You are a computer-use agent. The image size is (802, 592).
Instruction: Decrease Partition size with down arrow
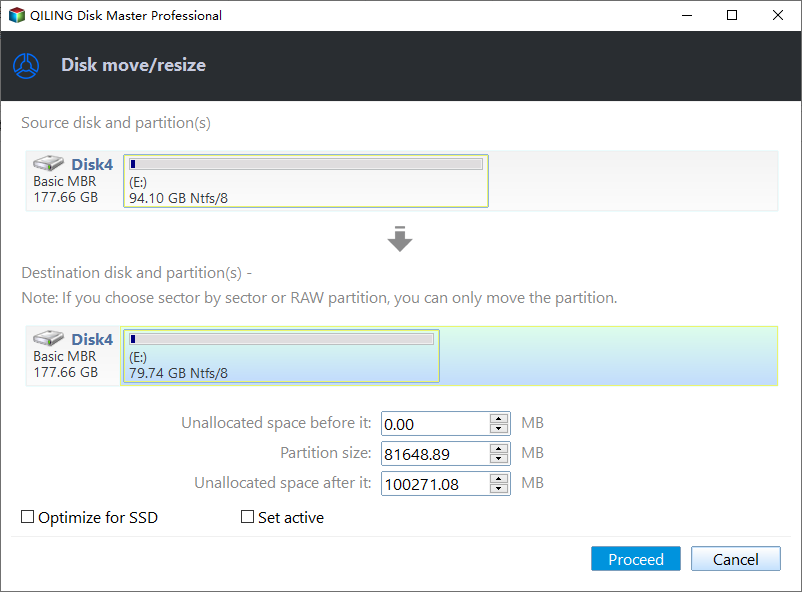click(x=499, y=459)
